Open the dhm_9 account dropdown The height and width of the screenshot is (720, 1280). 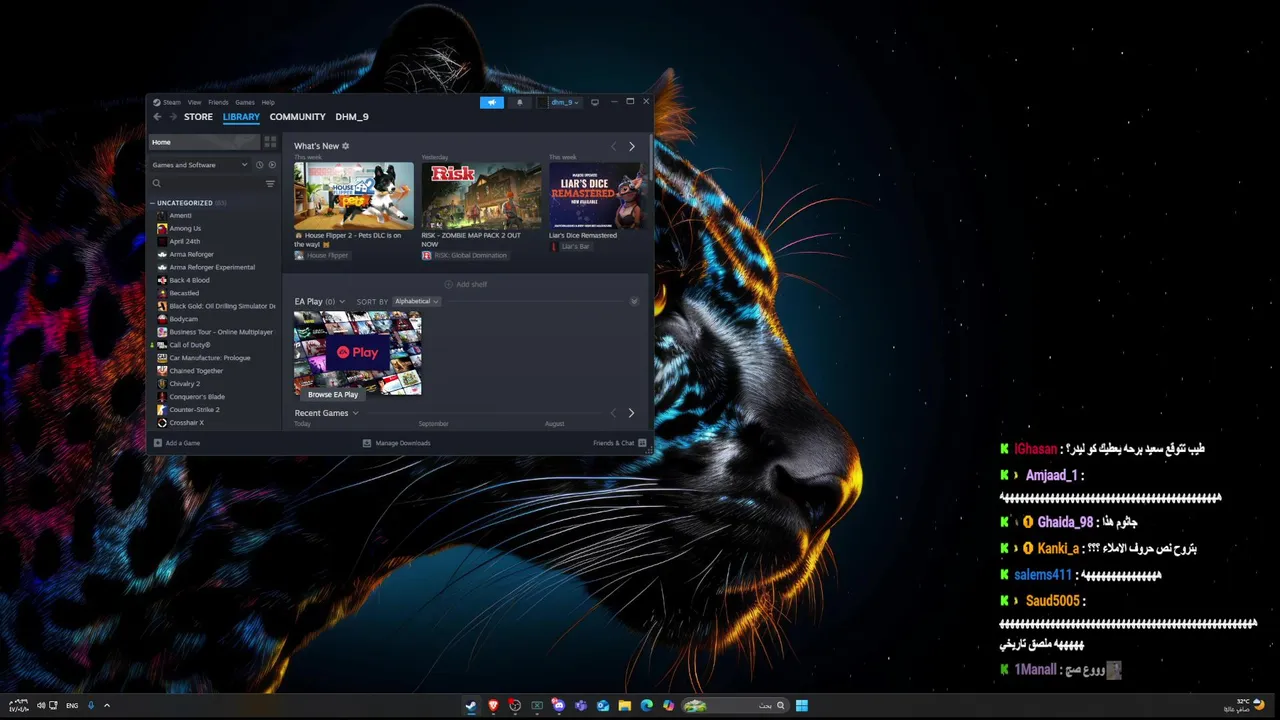pyautogui.click(x=562, y=102)
